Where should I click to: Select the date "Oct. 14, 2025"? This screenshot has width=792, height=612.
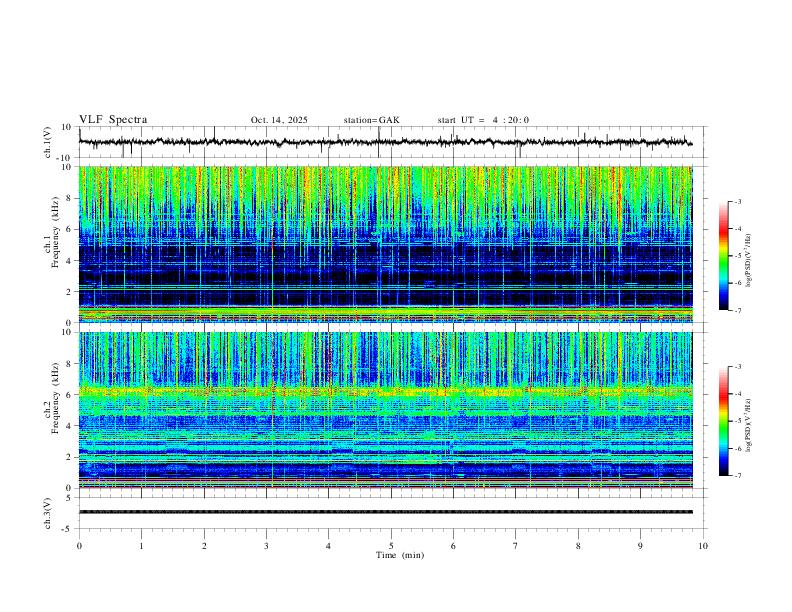point(279,120)
